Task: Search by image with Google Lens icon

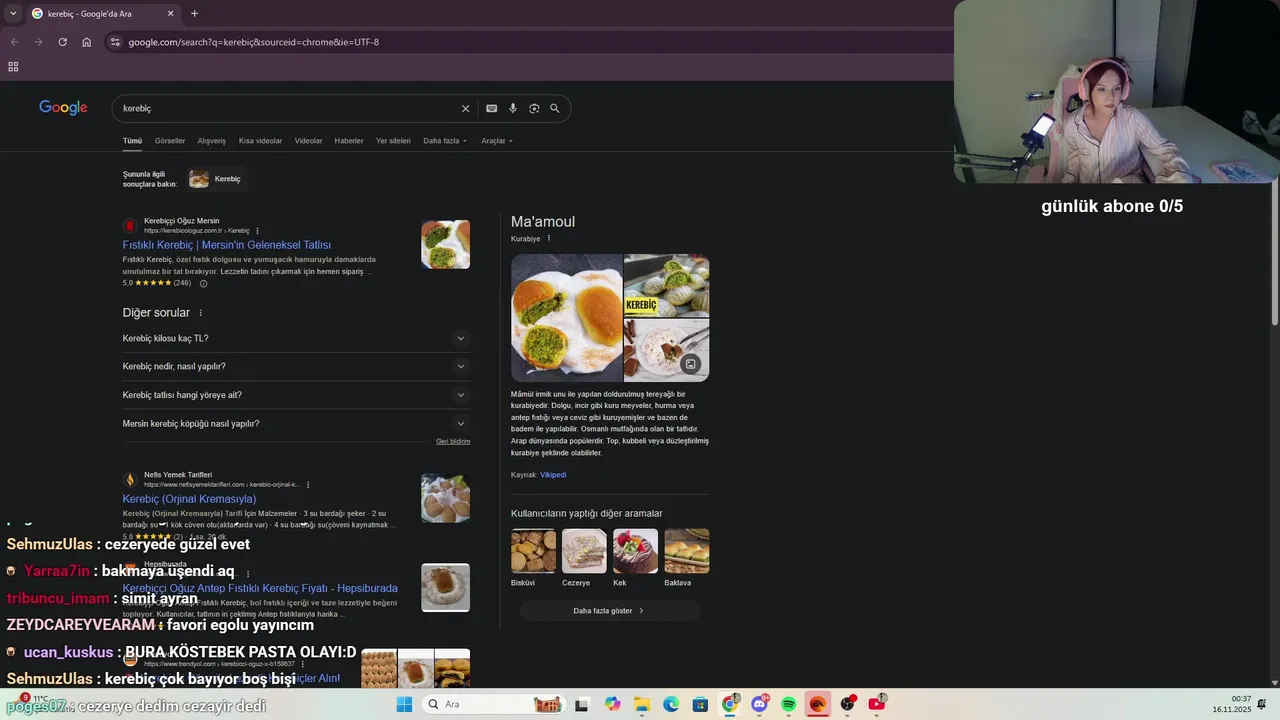Action: click(534, 108)
